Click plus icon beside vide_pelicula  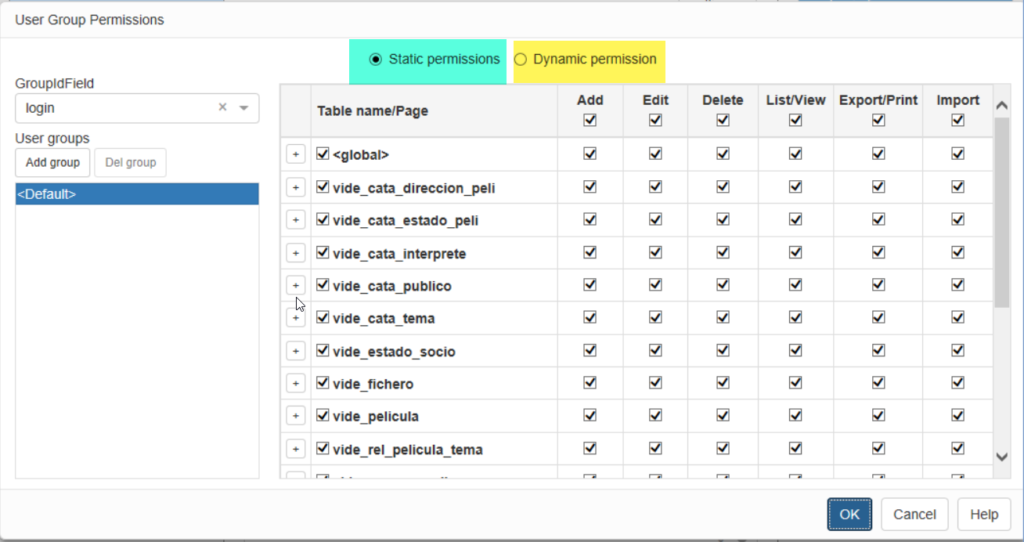point(295,416)
